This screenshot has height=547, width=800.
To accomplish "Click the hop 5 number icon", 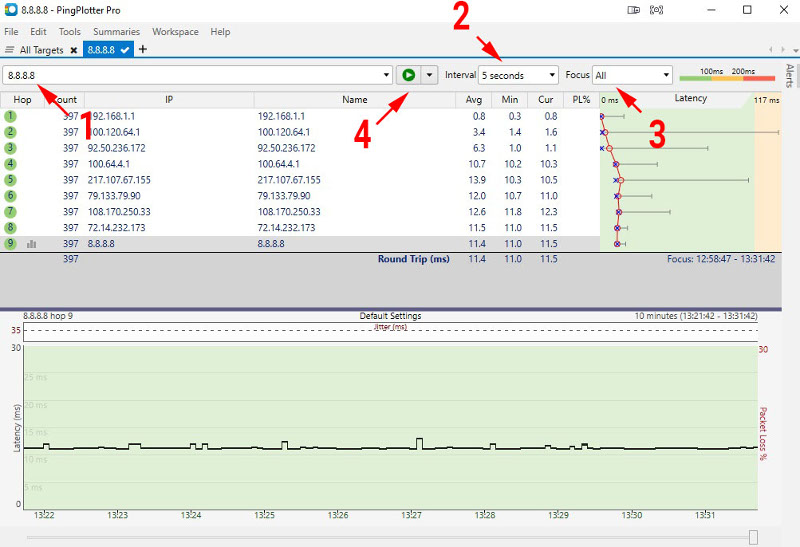I will [10, 180].
